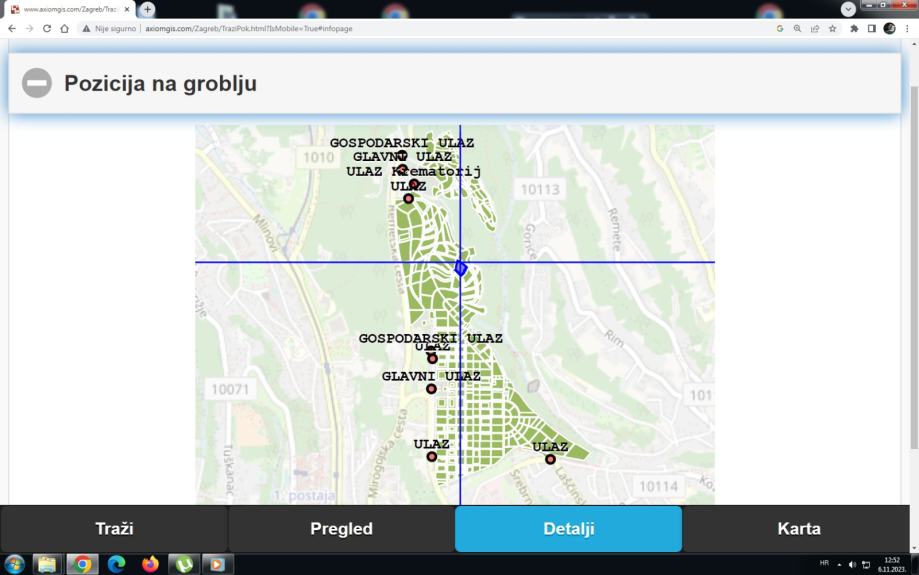Image resolution: width=919 pixels, height=575 pixels.
Task: Click the Google icon in address bar
Action: pyautogui.click(x=780, y=28)
